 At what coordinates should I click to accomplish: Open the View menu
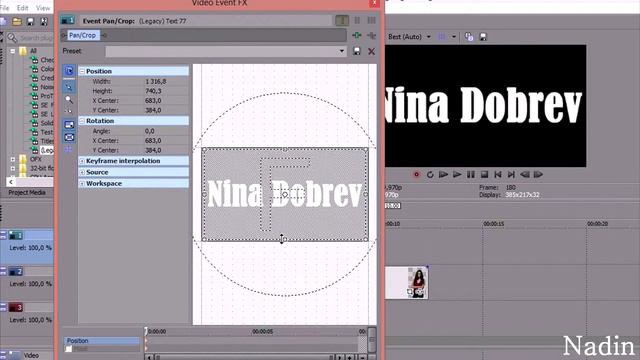pyautogui.click(x=43, y=8)
